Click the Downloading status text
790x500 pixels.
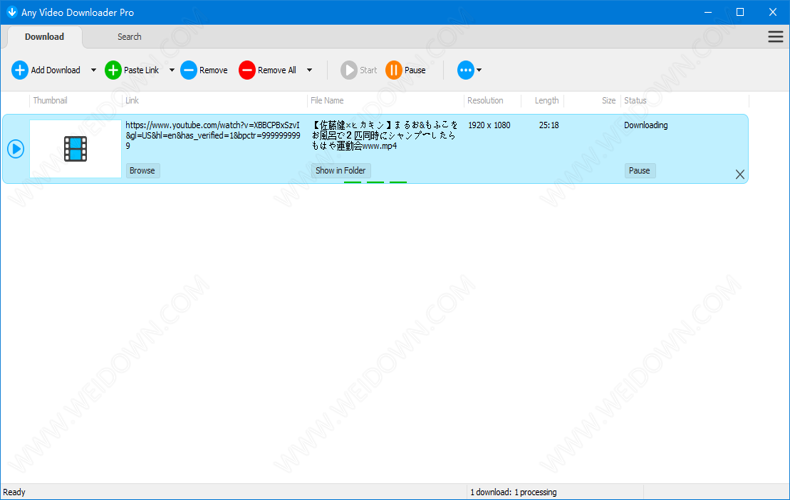[x=646, y=125]
